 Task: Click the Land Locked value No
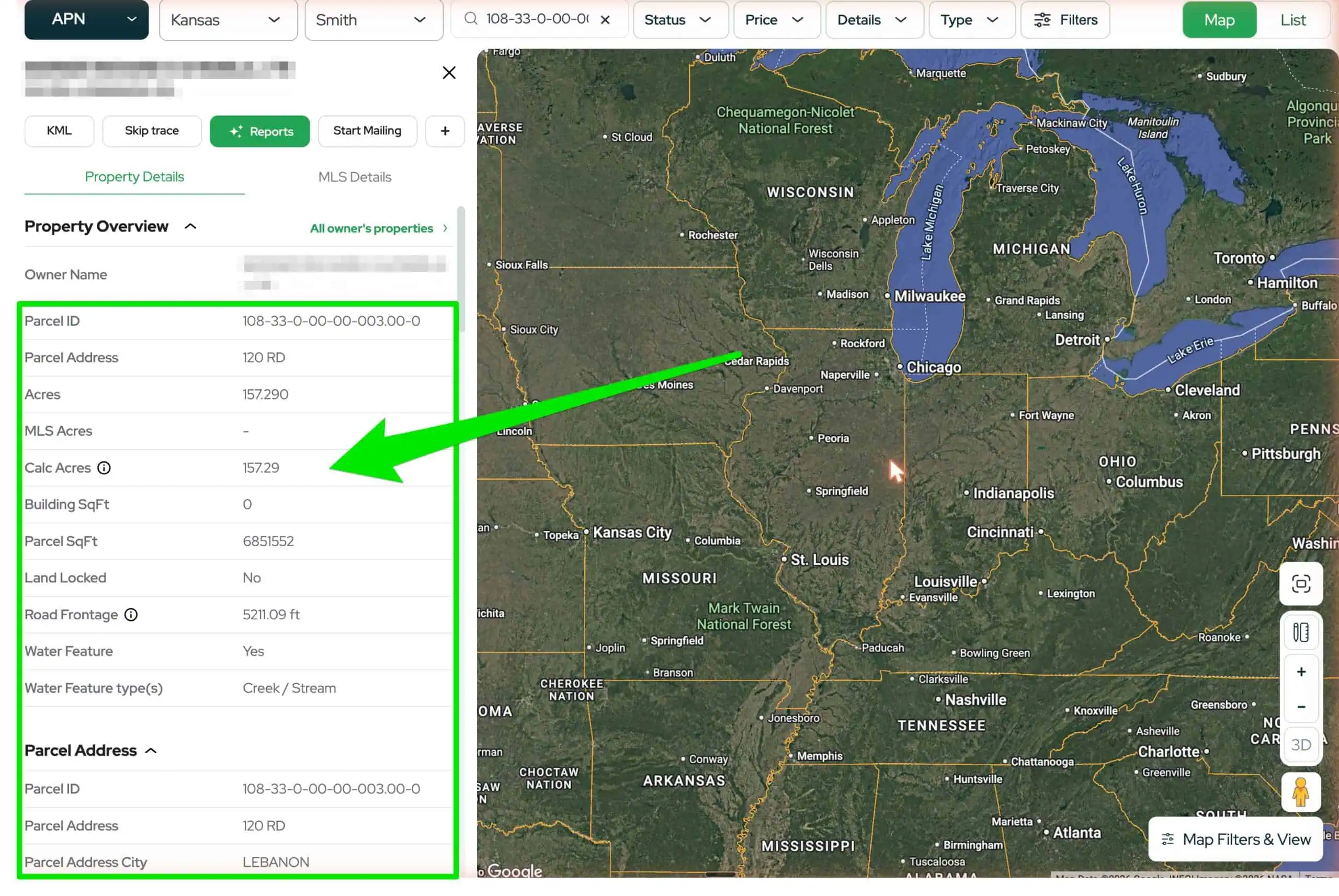tap(252, 579)
